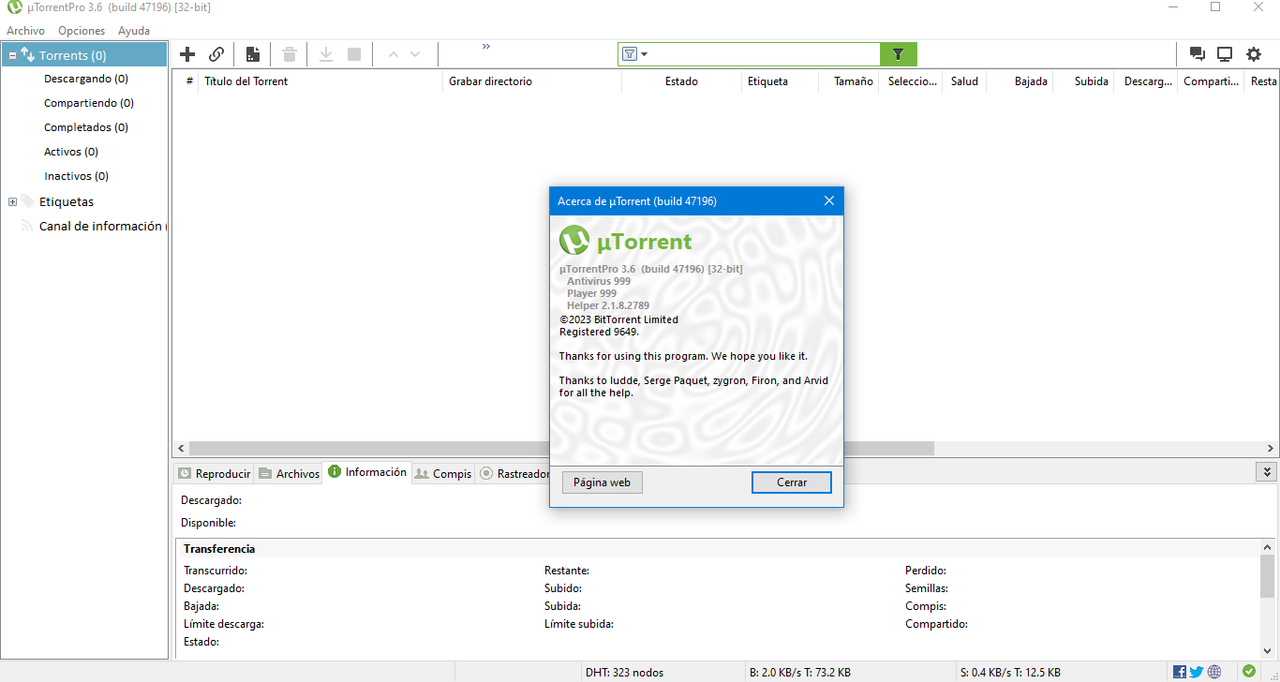The width and height of the screenshot is (1280, 682).
Task: Open Twitter icon in status bar
Action: click(1197, 672)
